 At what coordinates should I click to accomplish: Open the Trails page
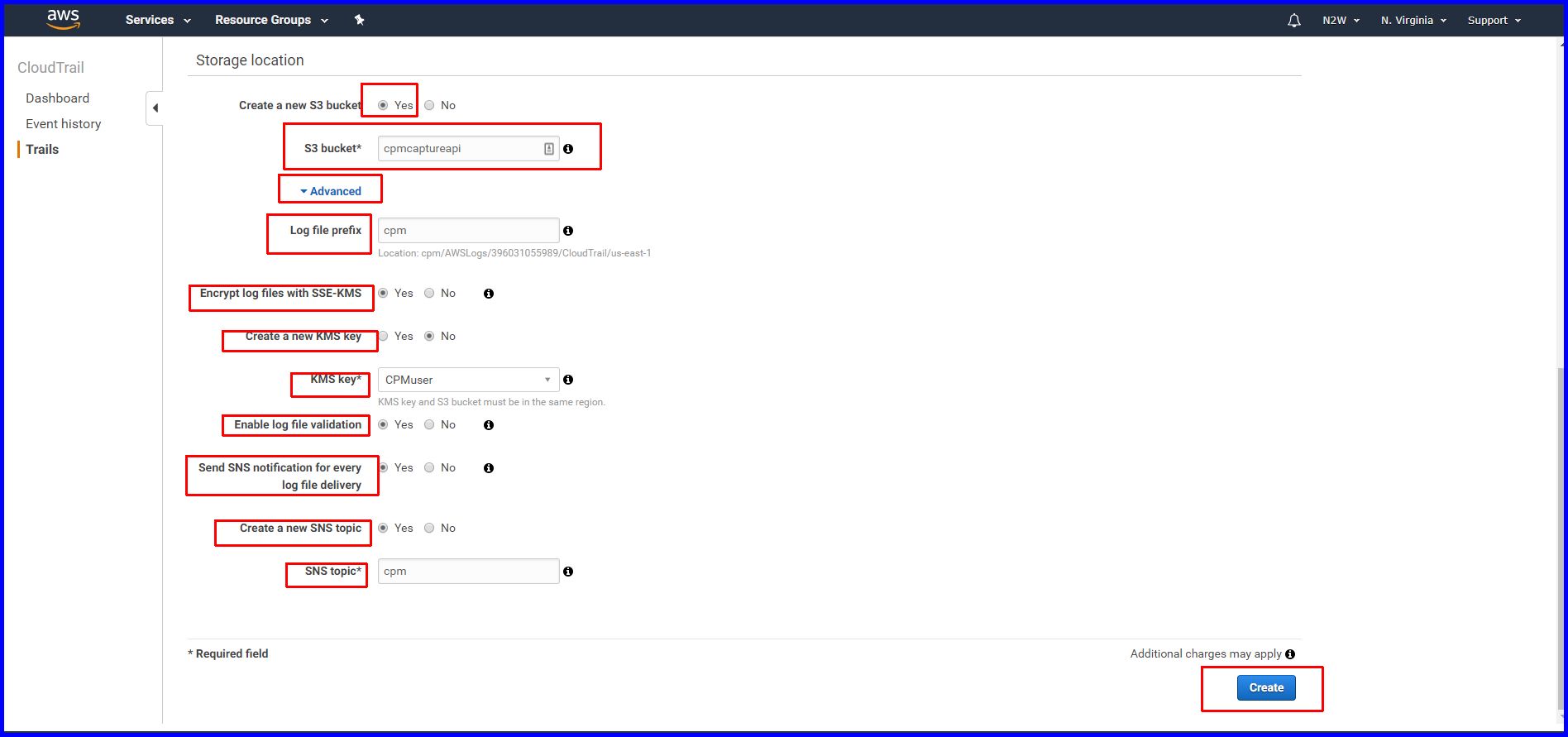click(x=42, y=149)
